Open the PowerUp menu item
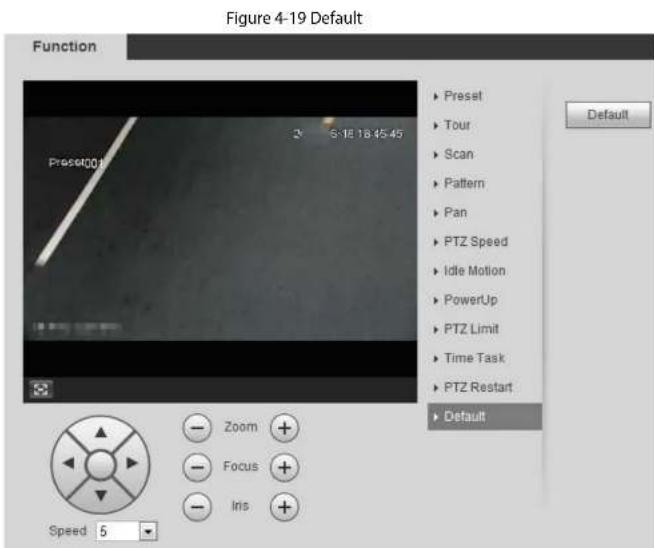 (470, 300)
